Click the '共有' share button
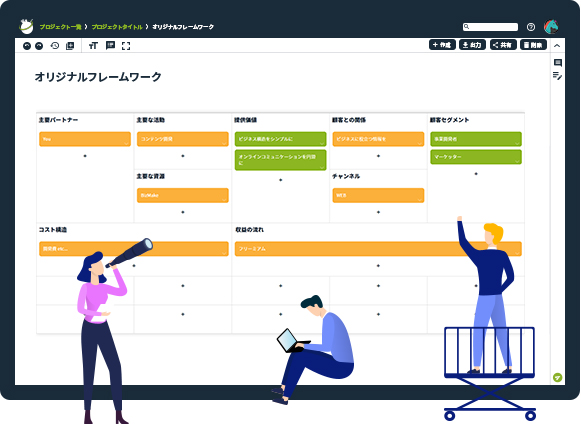581x424 pixels. [503, 45]
